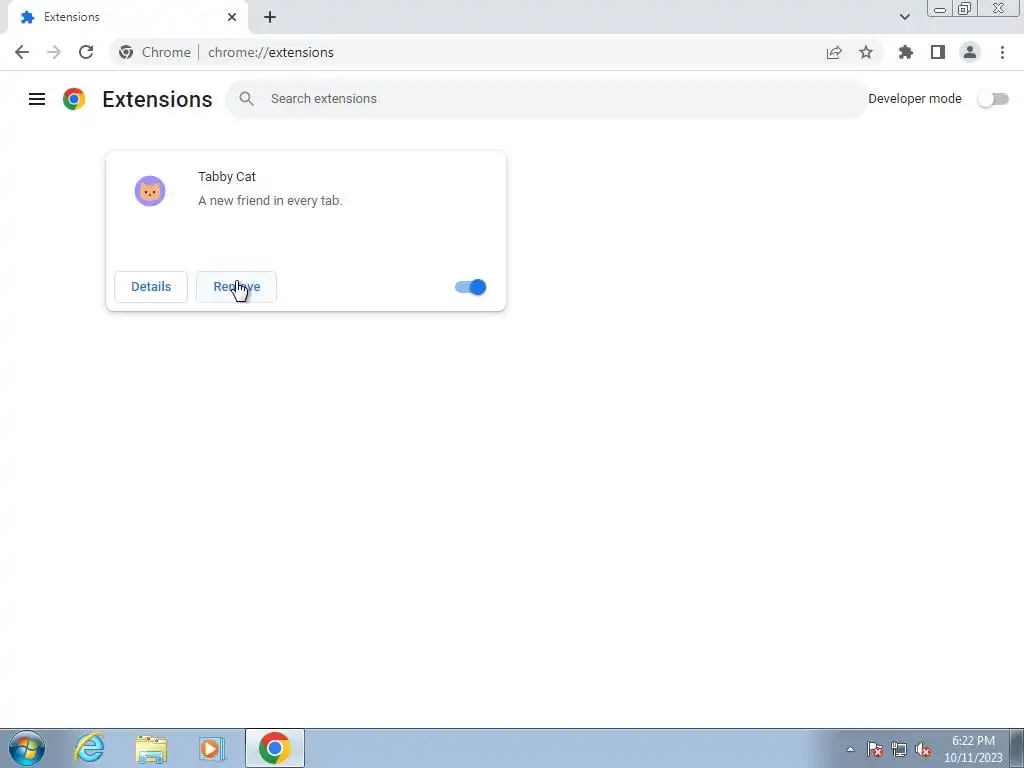The image size is (1024, 768).
Task: Open the tab search dropdown arrow
Action: [904, 17]
